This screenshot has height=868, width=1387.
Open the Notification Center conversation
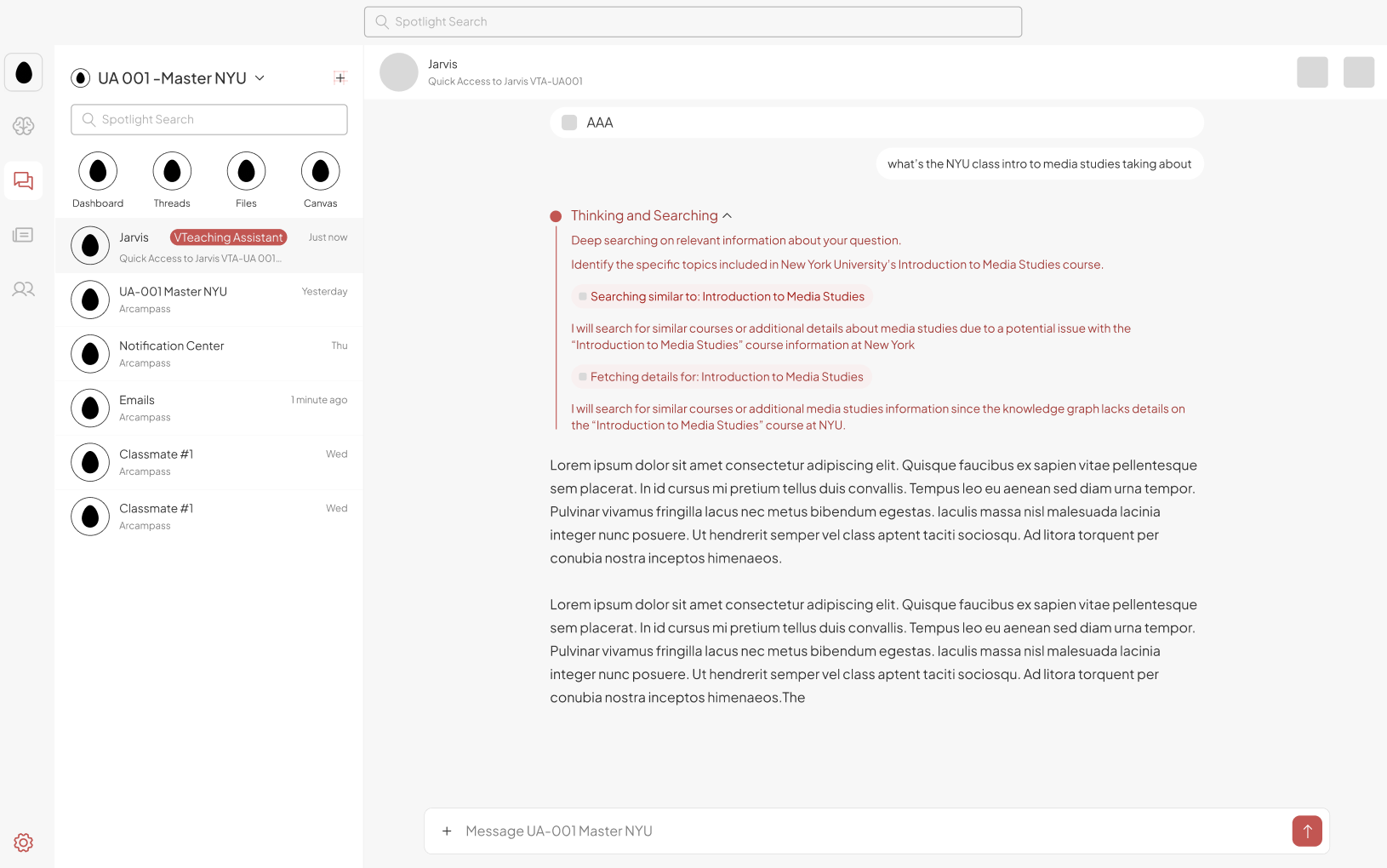pyautogui.click(x=209, y=354)
